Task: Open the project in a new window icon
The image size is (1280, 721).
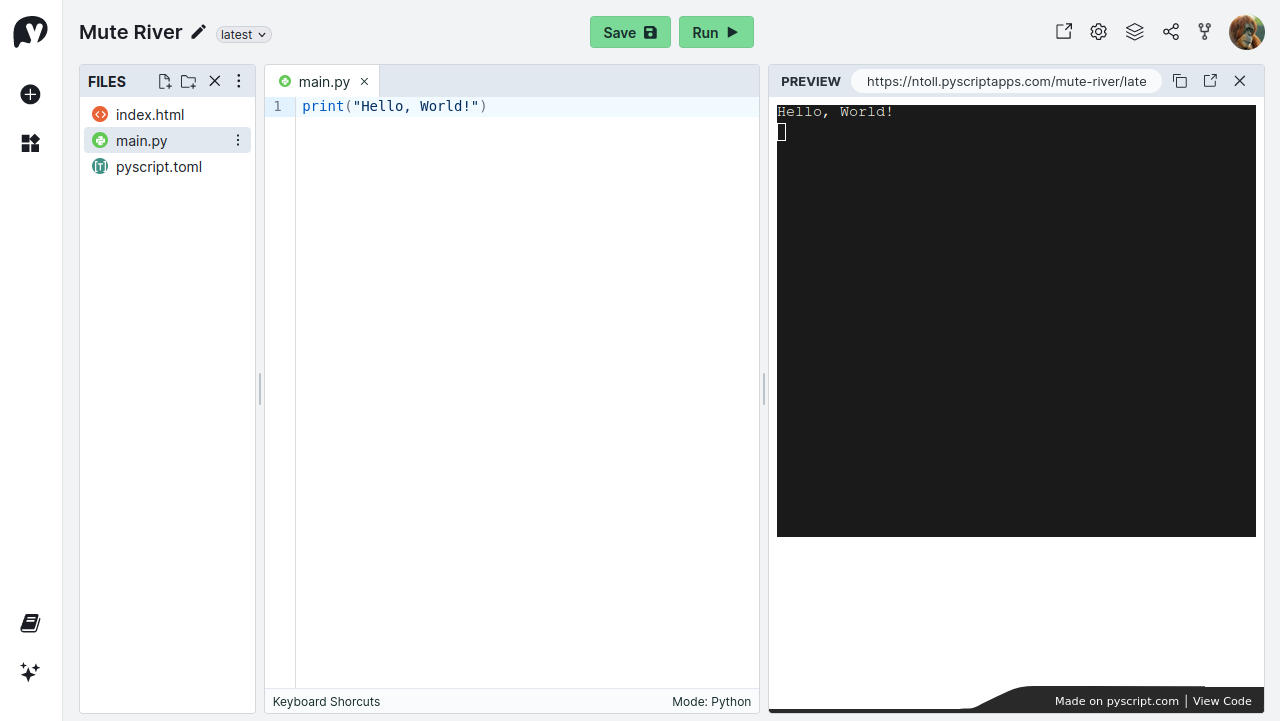Action: 1063,31
